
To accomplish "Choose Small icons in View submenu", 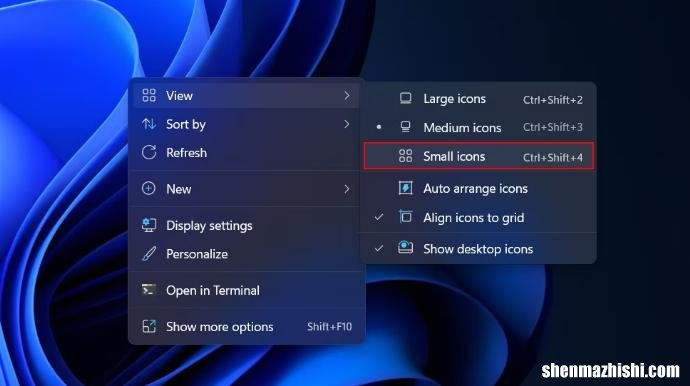I will [x=478, y=156].
